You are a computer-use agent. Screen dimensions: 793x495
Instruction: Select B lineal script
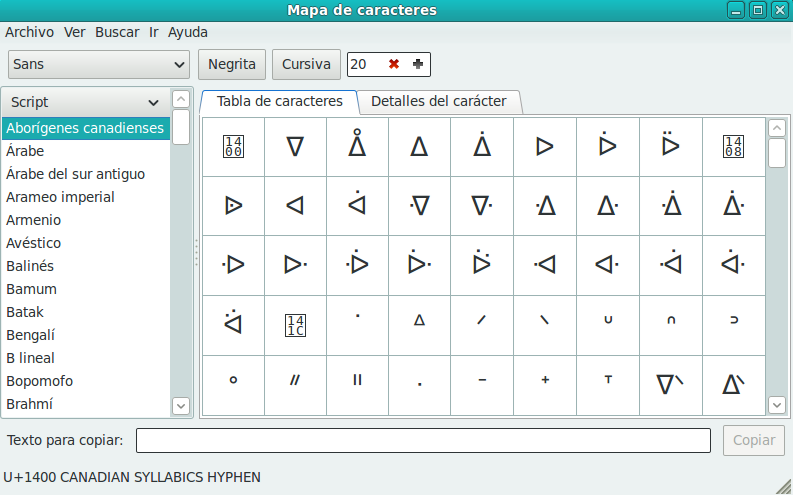point(85,358)
